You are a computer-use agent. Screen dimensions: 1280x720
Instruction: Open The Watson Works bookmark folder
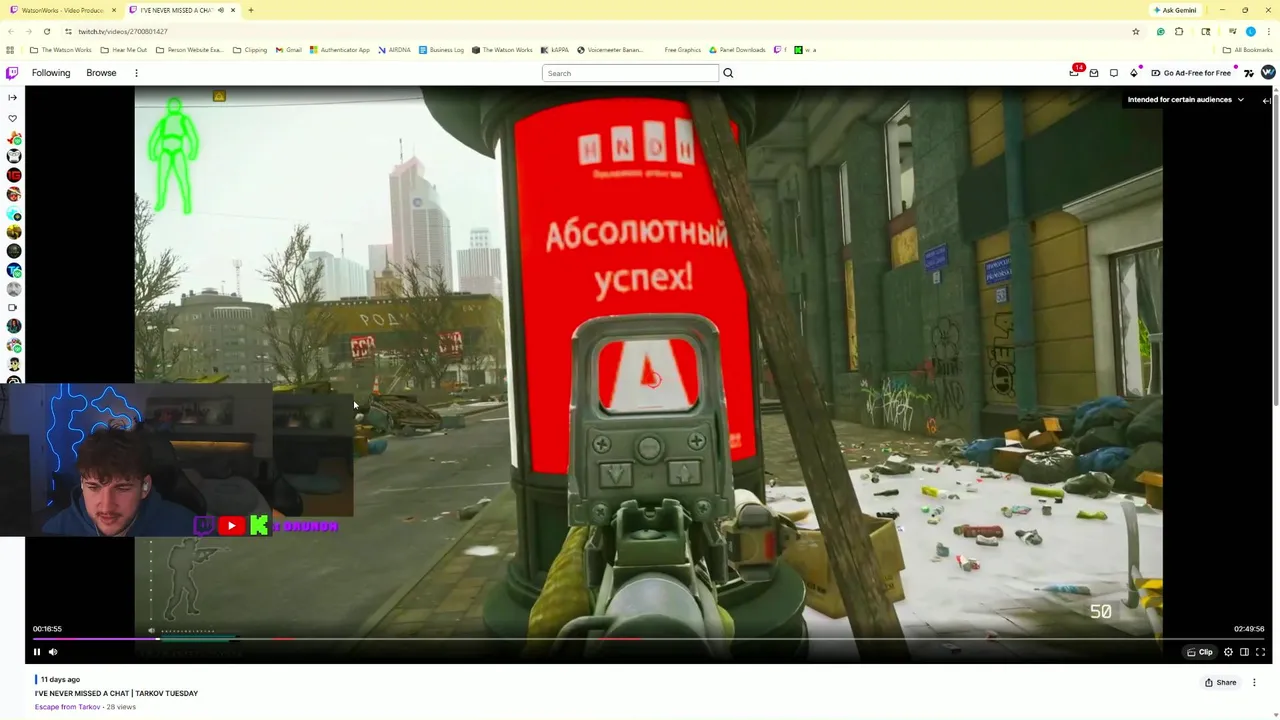[x=61, y=50]
